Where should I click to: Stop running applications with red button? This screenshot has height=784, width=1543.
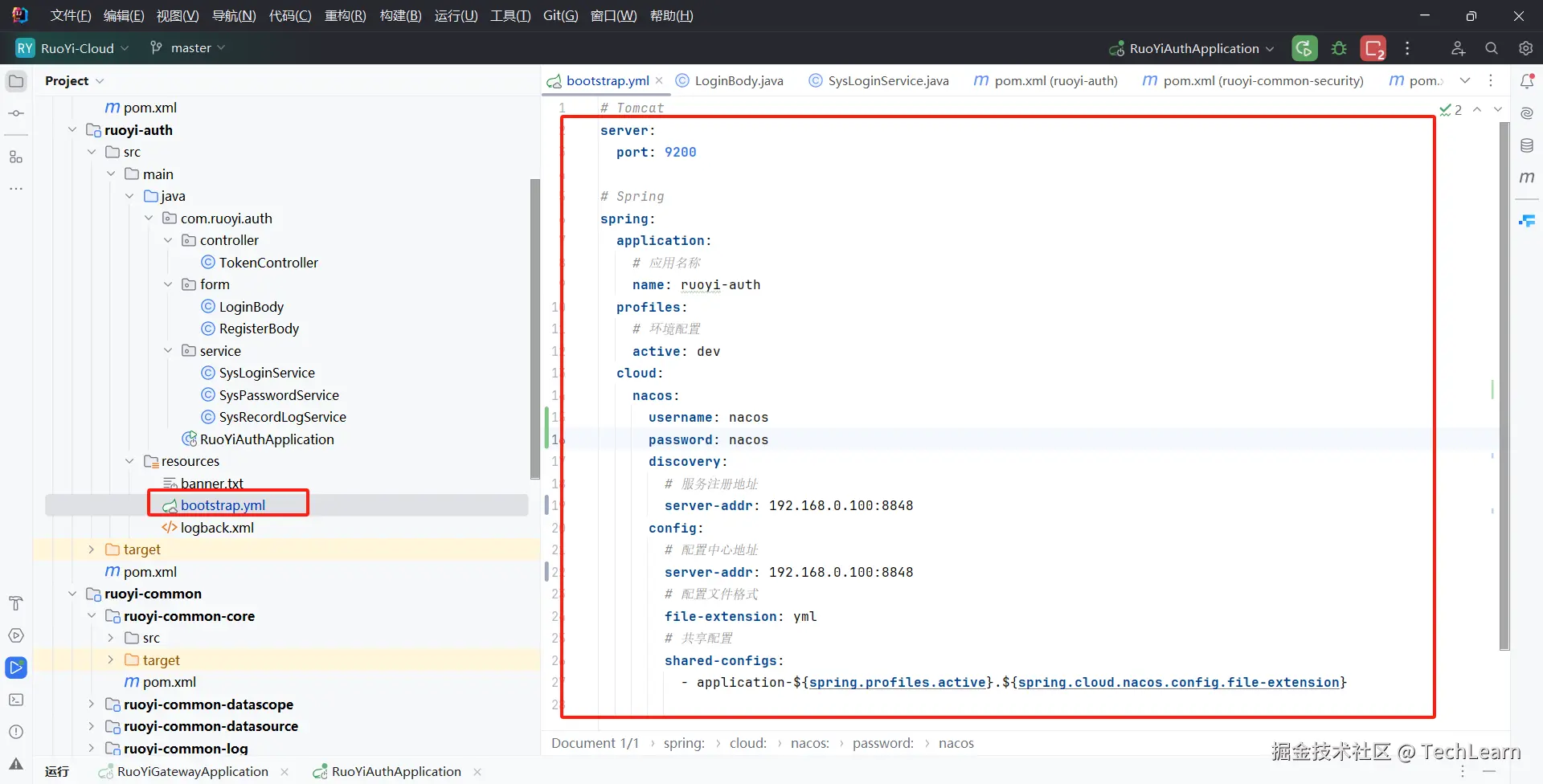(x=1373, y=48)
